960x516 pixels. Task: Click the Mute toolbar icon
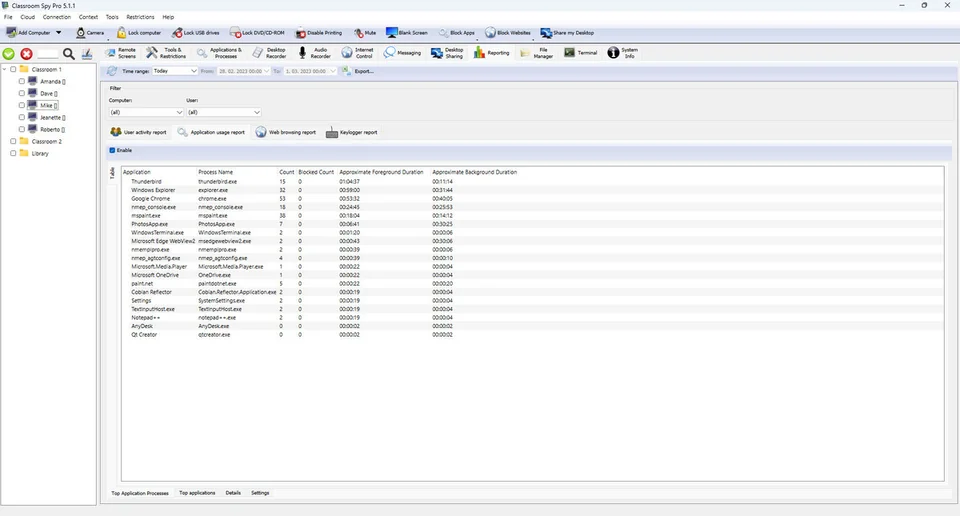(359, 32)
